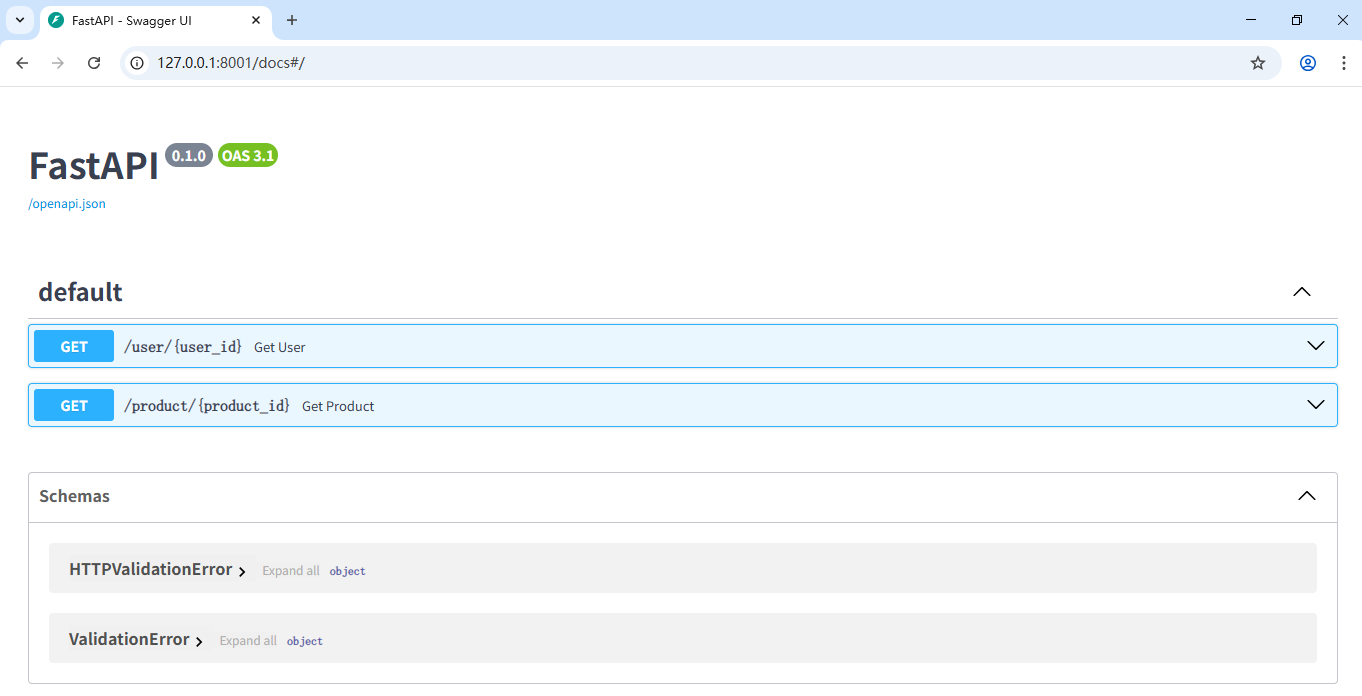1362x696 pixels.
Task: Click the Get Product summary text
Action: (x=338, y=406)
